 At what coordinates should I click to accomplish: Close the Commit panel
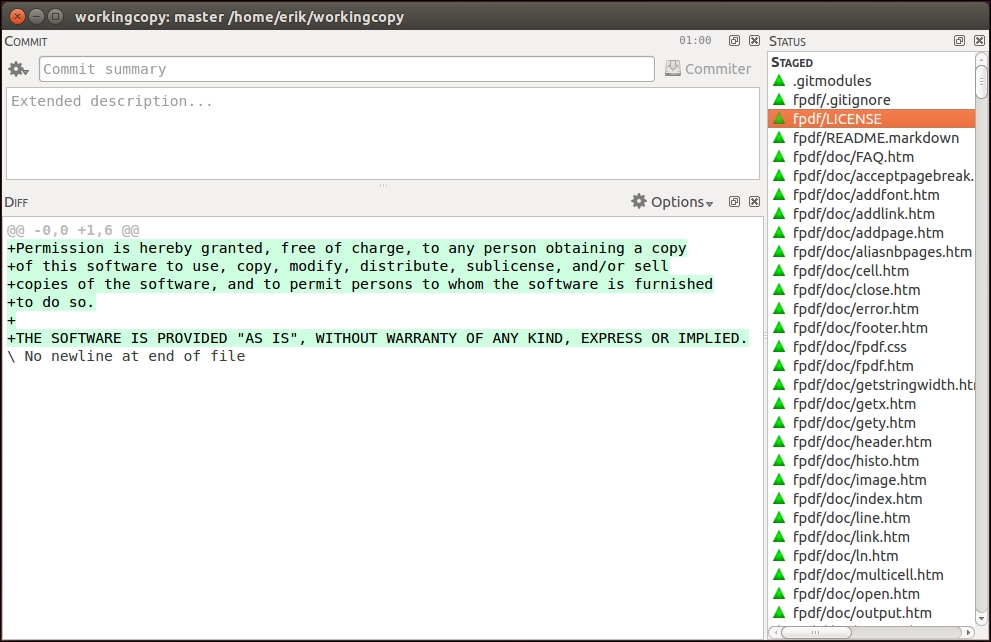click(x=754, y=40)
